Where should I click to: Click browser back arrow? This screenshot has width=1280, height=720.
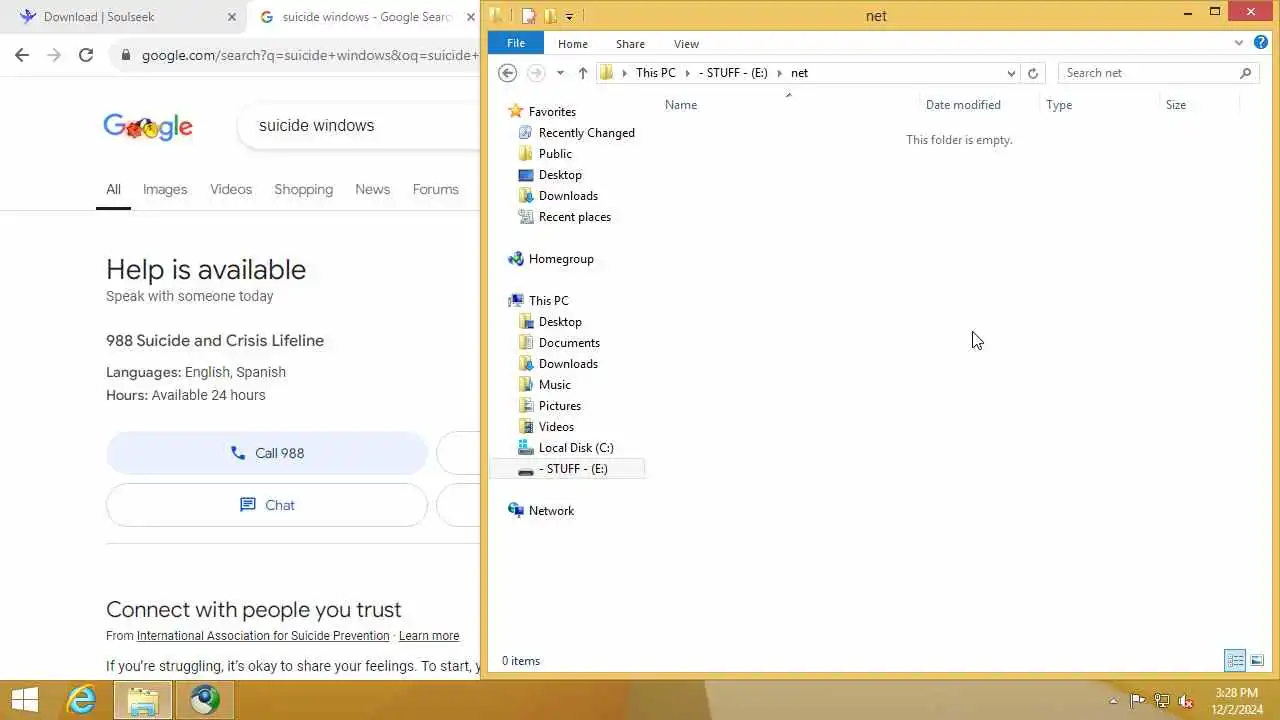22,55
